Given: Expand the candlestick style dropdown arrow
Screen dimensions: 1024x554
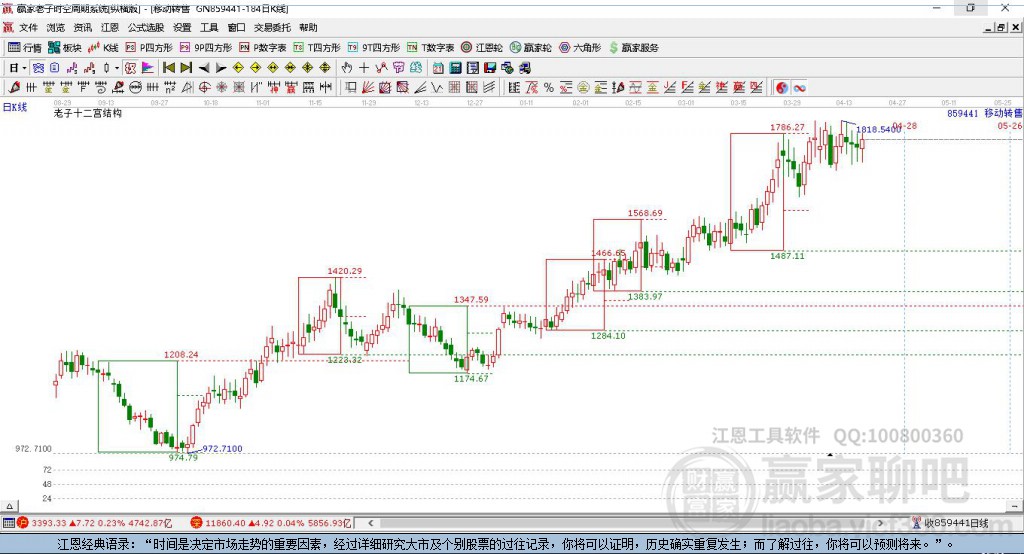Looking at the screenshot, I should coord(117,68).
